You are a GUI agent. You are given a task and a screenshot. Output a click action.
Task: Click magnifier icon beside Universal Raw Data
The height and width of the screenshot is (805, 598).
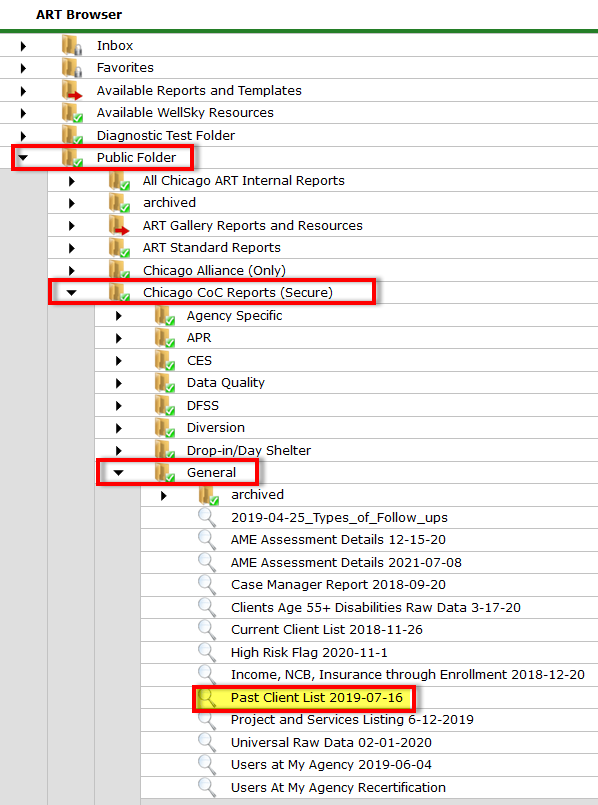coord(207,742)
